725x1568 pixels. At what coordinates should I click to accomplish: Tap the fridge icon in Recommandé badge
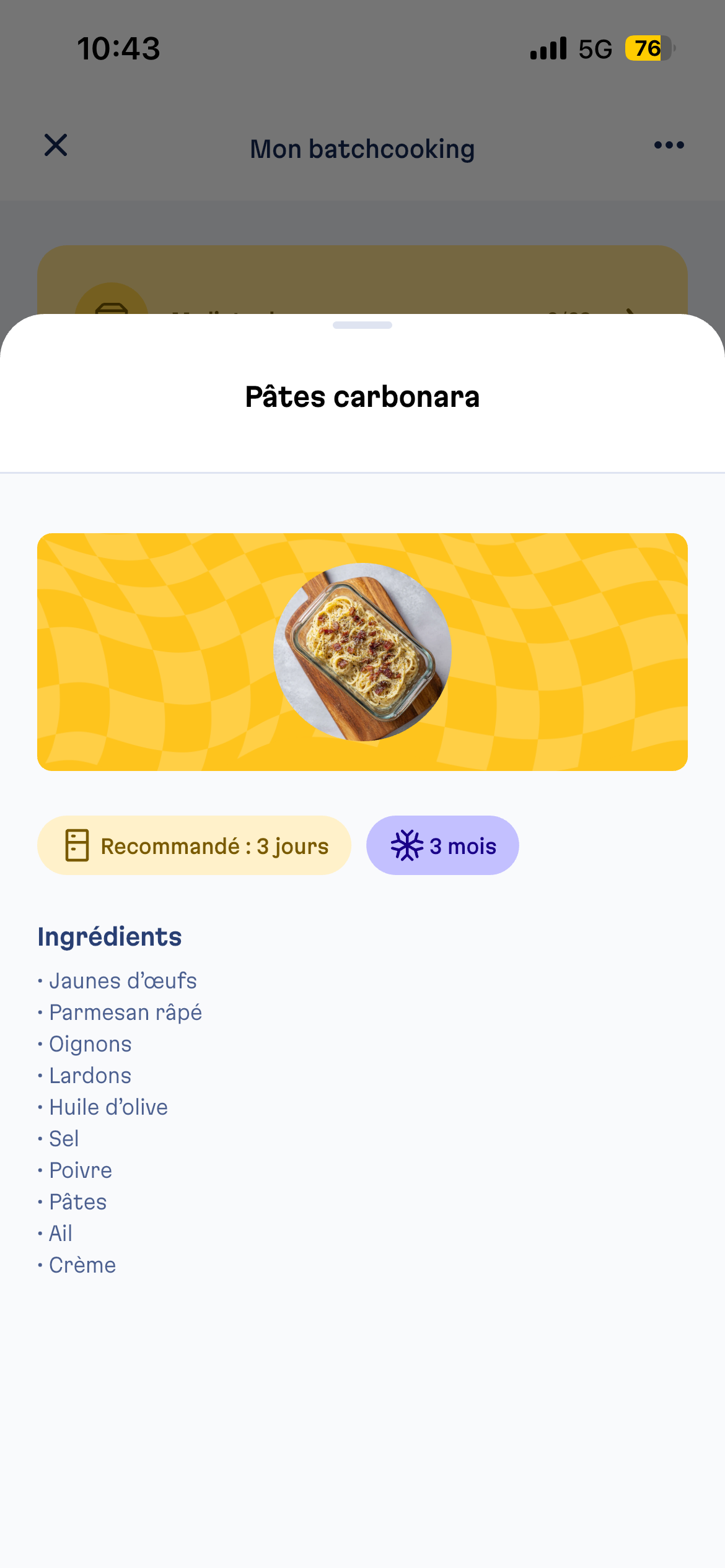(x=77, y=845)
